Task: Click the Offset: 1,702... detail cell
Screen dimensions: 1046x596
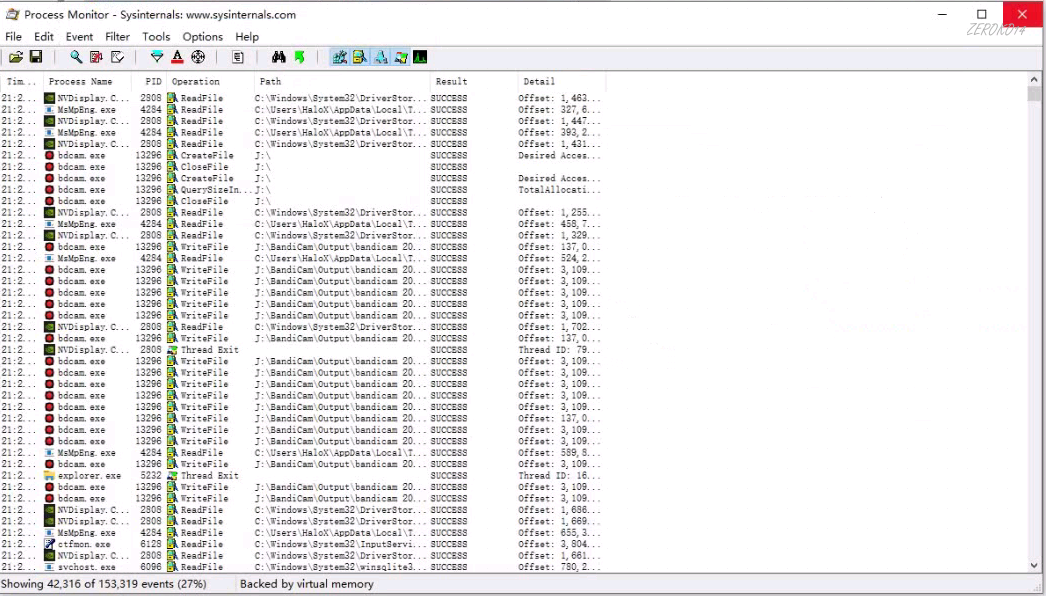Action: 559,327
